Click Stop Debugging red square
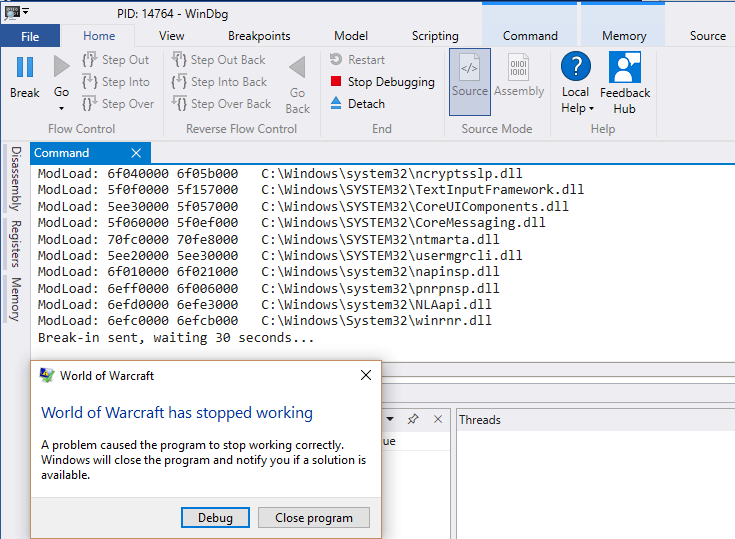735x539 pixels. pyautogui.click(x=336, y=81)
